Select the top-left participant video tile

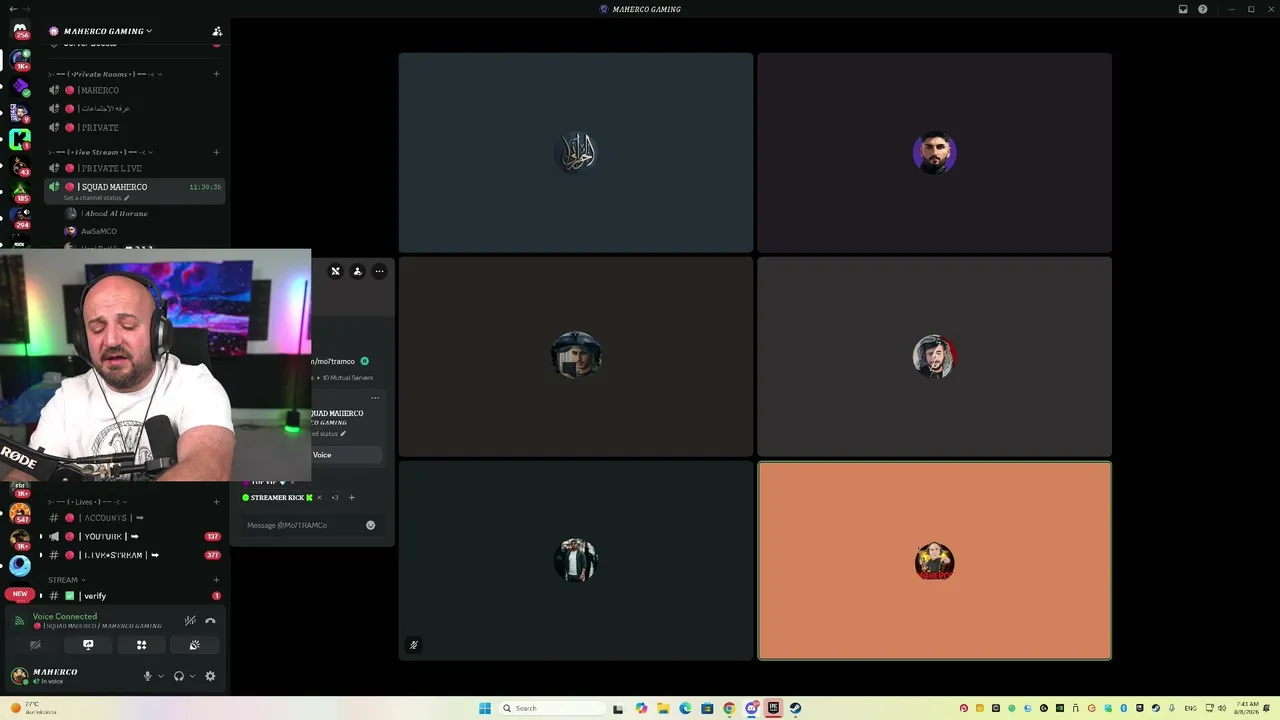pos(576,153)
